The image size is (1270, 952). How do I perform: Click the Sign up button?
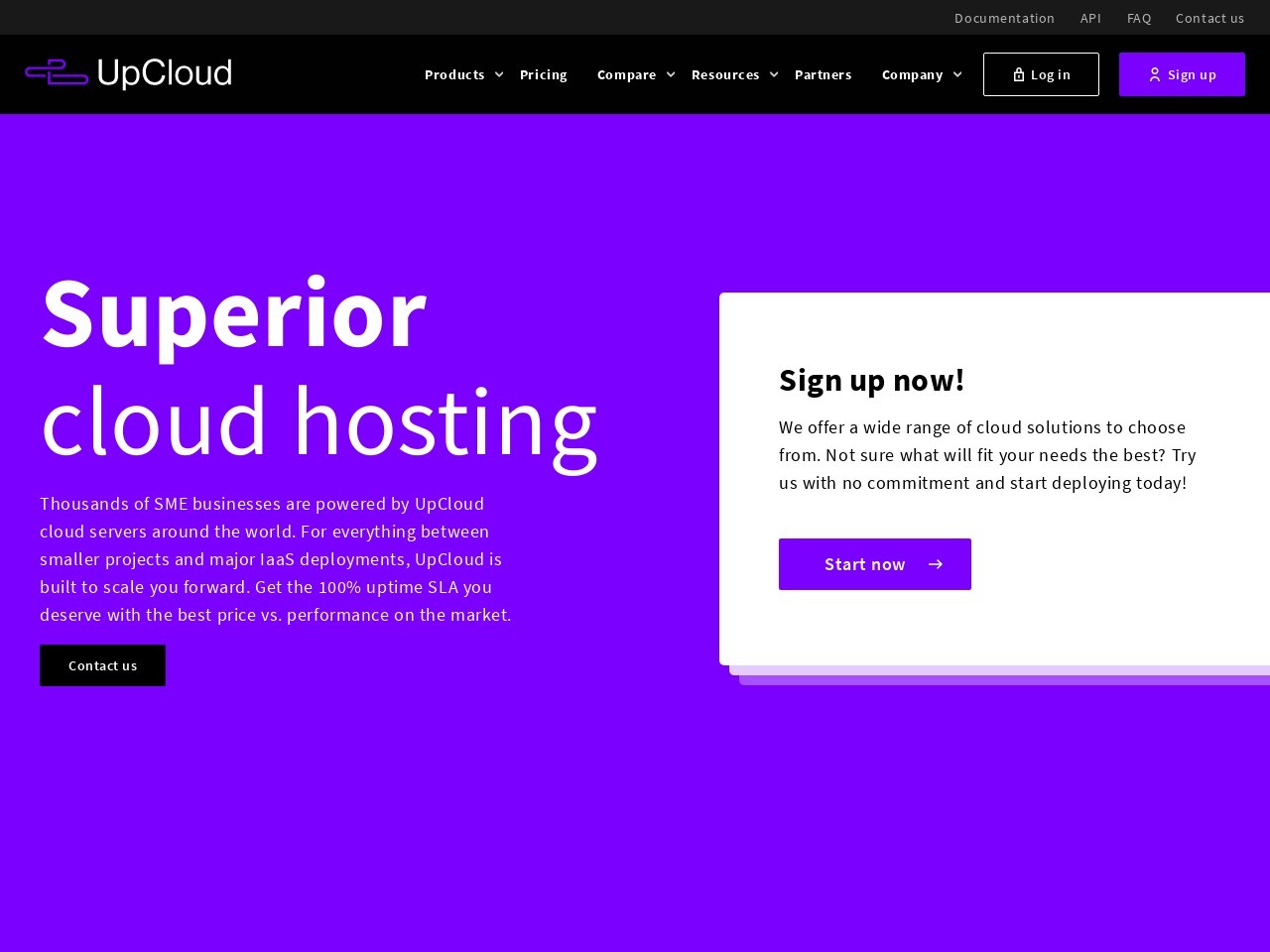1182,73
